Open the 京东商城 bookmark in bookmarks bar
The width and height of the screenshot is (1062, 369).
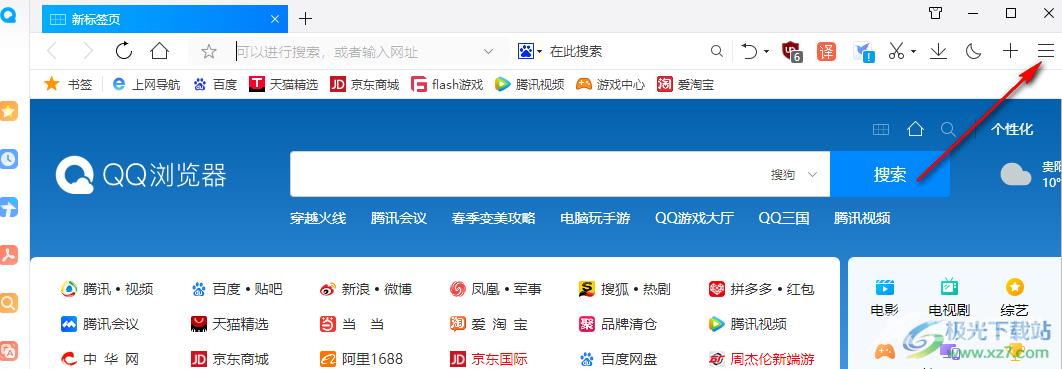[x=364, y=85]
